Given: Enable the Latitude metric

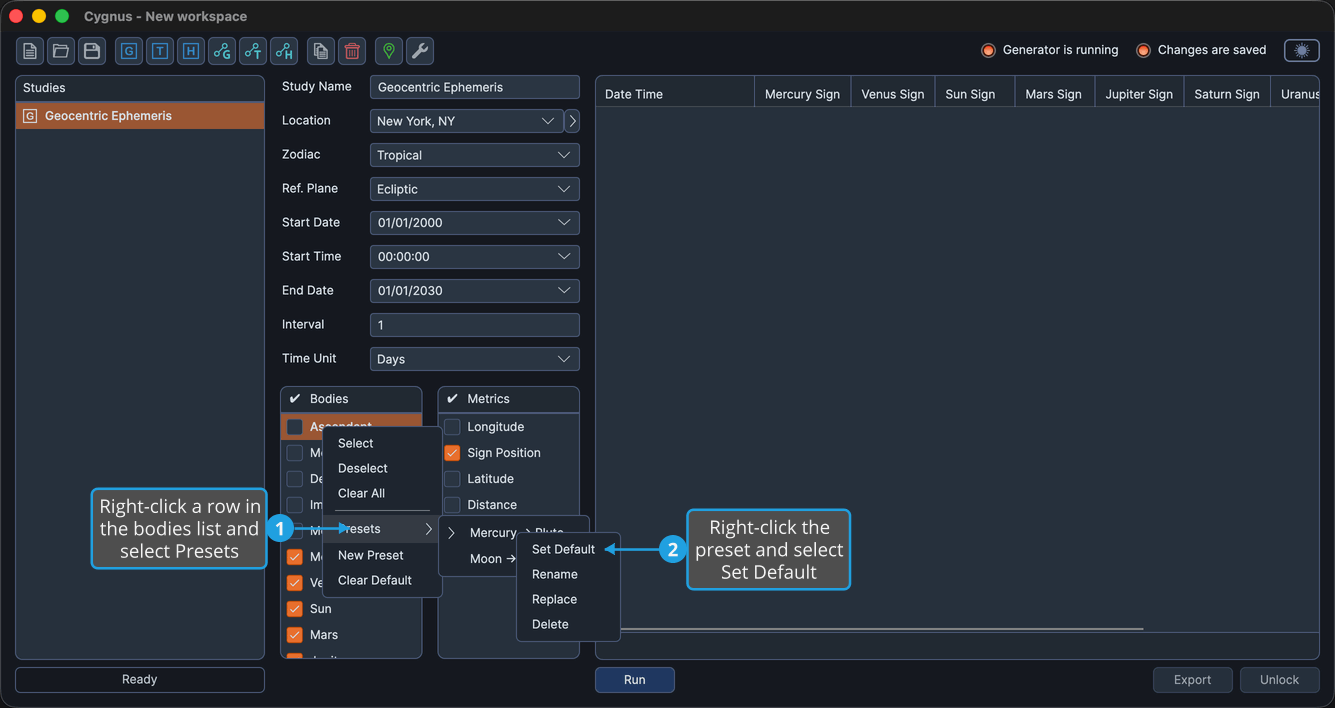Looking at the screenshot, I should point(452,479).
